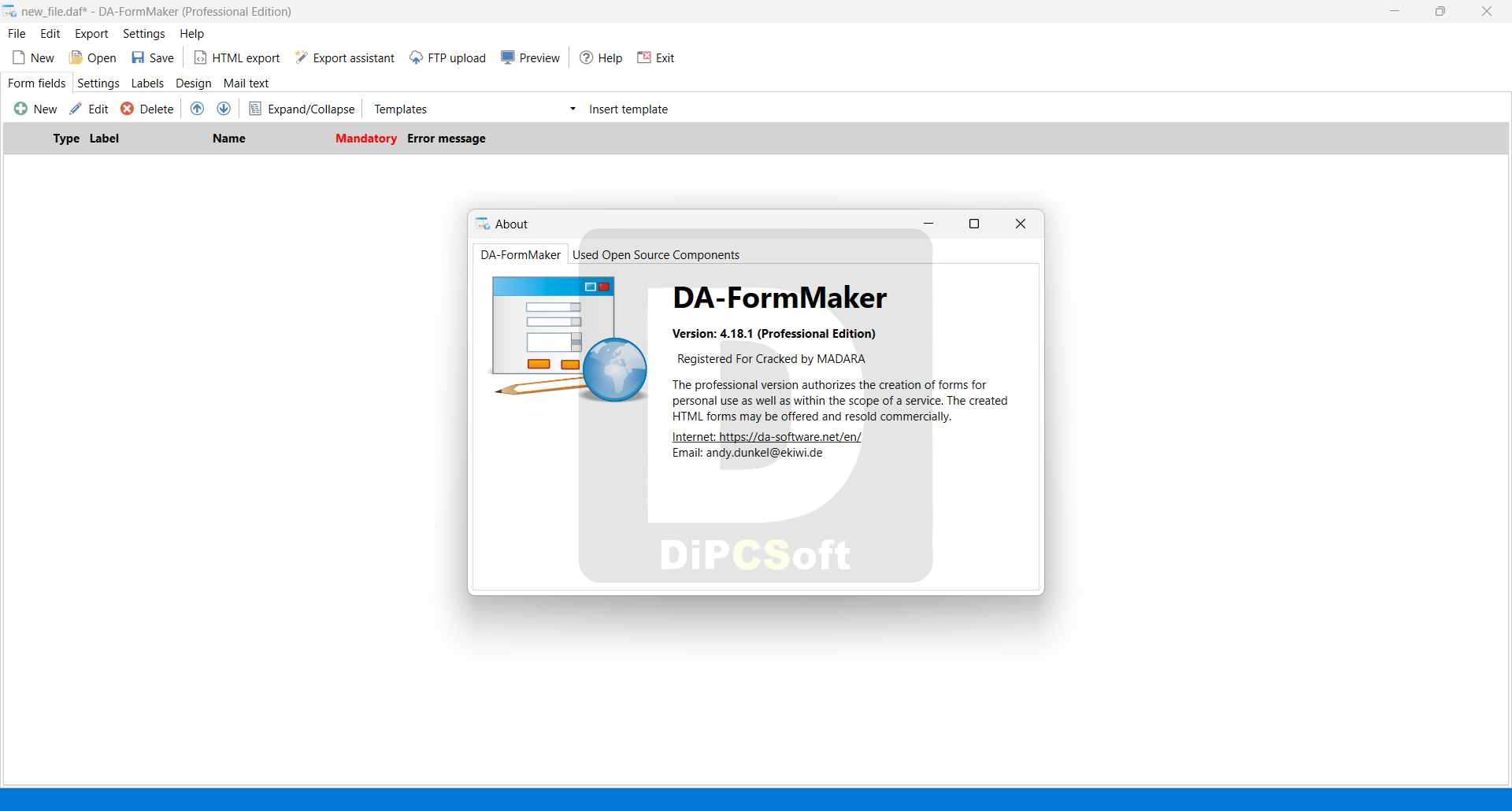Open the File menu

tap(17, 34)
